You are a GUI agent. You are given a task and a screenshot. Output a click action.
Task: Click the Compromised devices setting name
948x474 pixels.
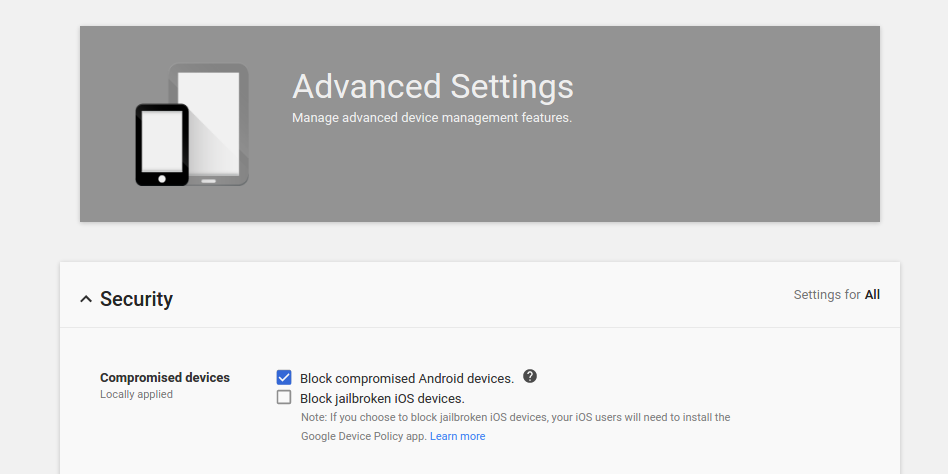click(x=165, y=378)
